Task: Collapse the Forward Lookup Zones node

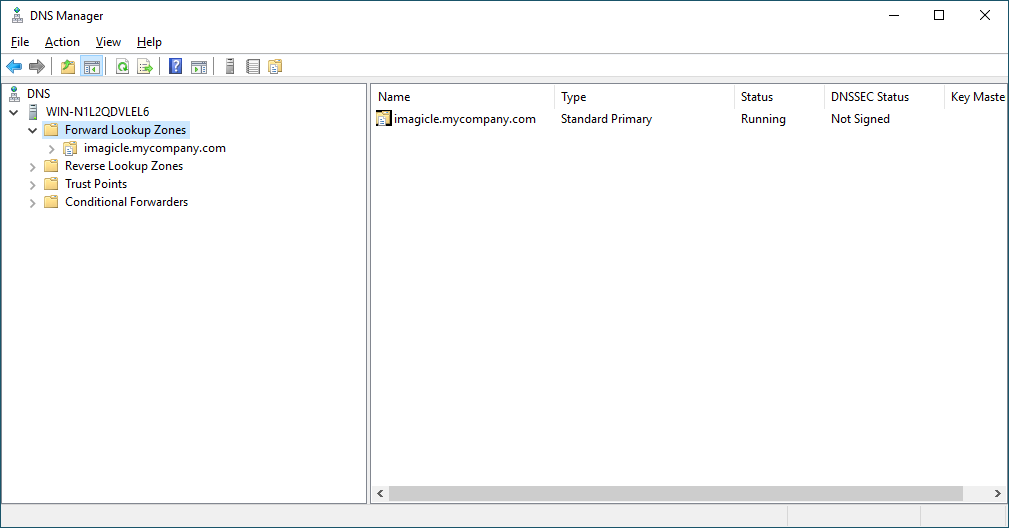Action: click(x=33, y=130)
